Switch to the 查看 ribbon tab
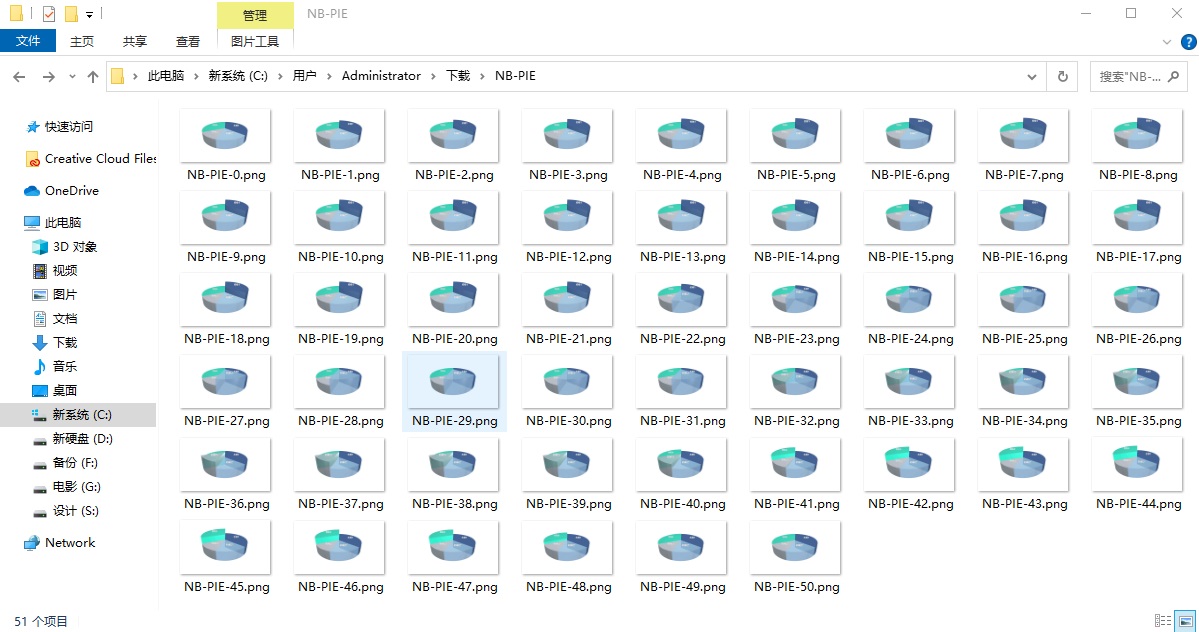The image size is (1199, 632). click(187, 41)
